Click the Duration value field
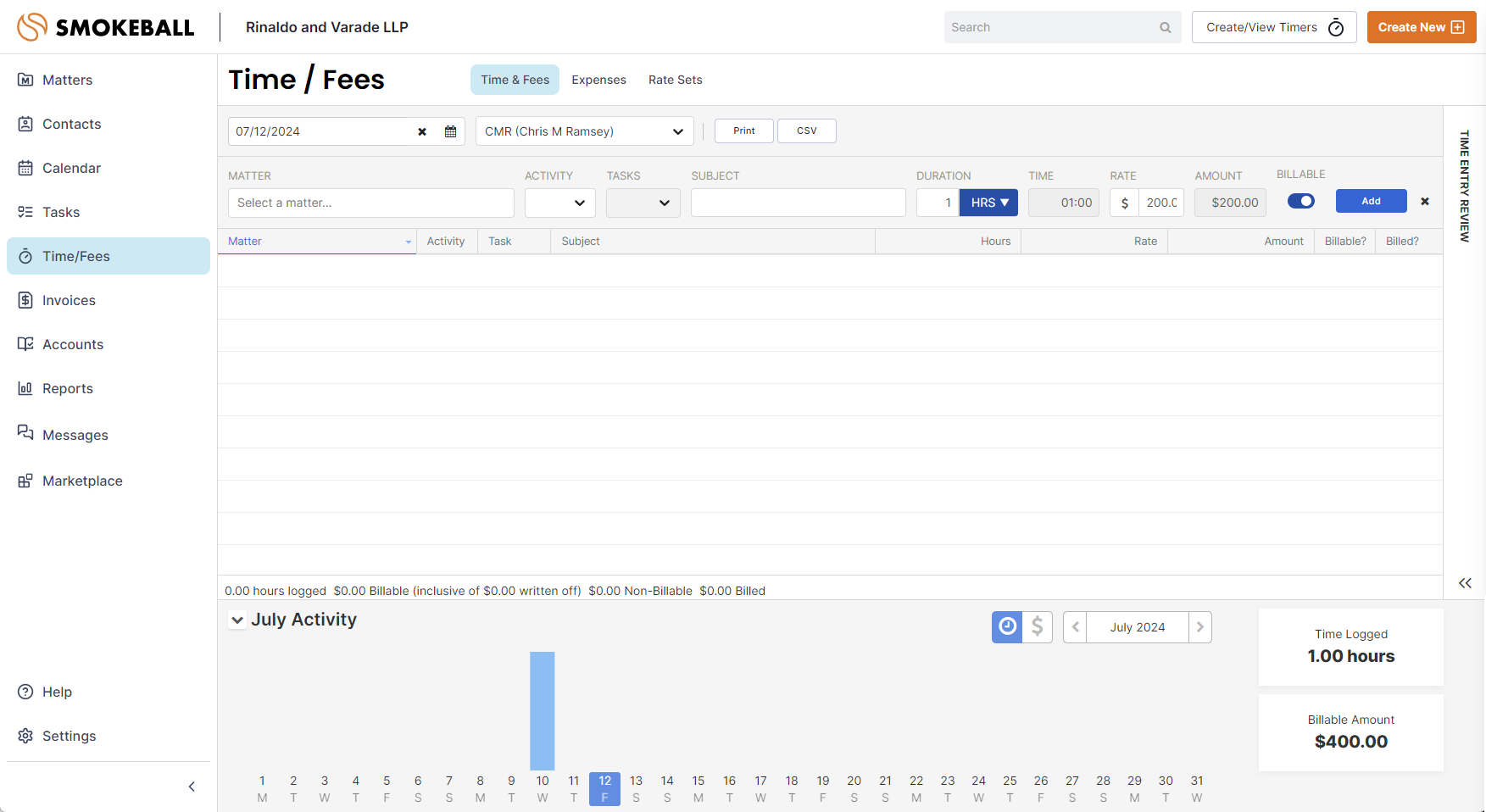The height and width of the screenshot is (812, 1486). point(938,203)
